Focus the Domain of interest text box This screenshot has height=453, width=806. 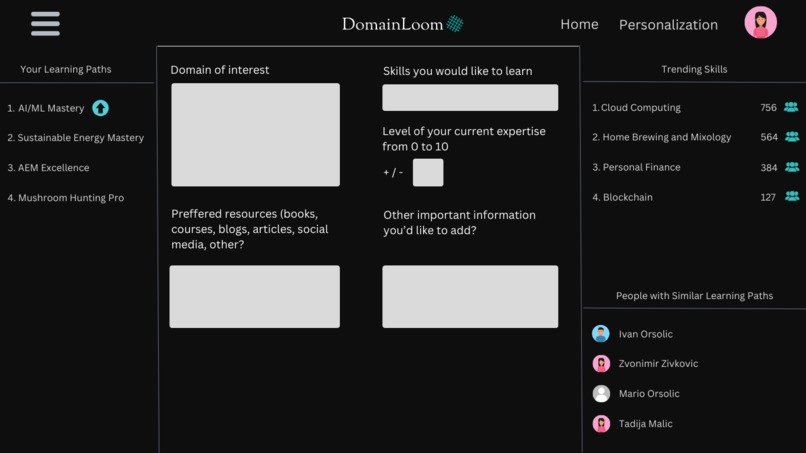point(255,135)
